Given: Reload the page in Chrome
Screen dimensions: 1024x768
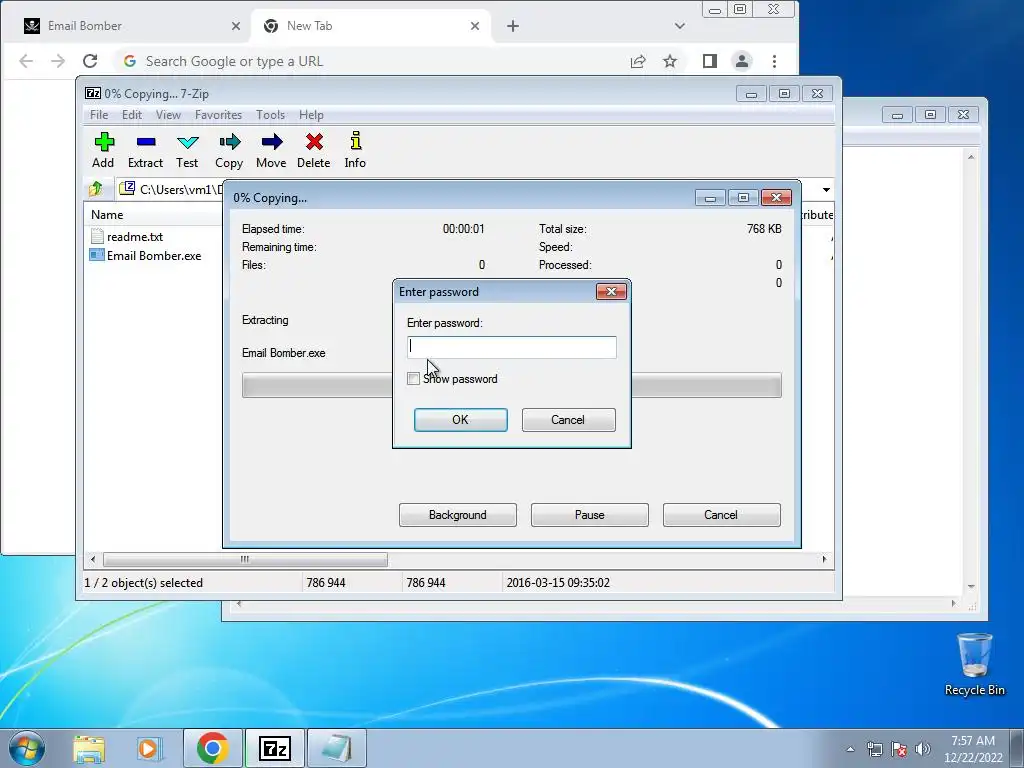Looking at the screenshot, I should click(x=90, y=61).
